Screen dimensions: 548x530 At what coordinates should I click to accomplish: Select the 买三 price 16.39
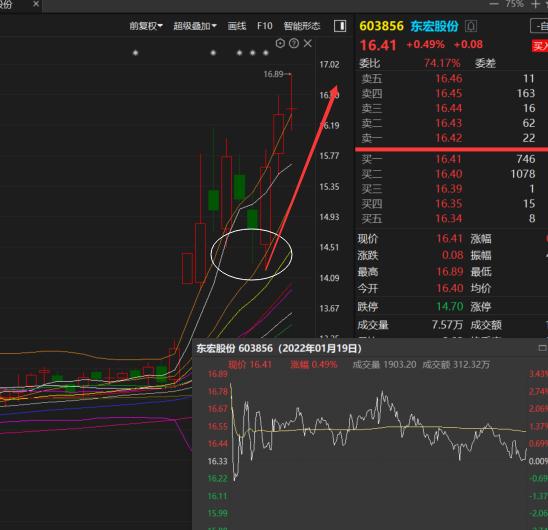click(x=448, y=189)
